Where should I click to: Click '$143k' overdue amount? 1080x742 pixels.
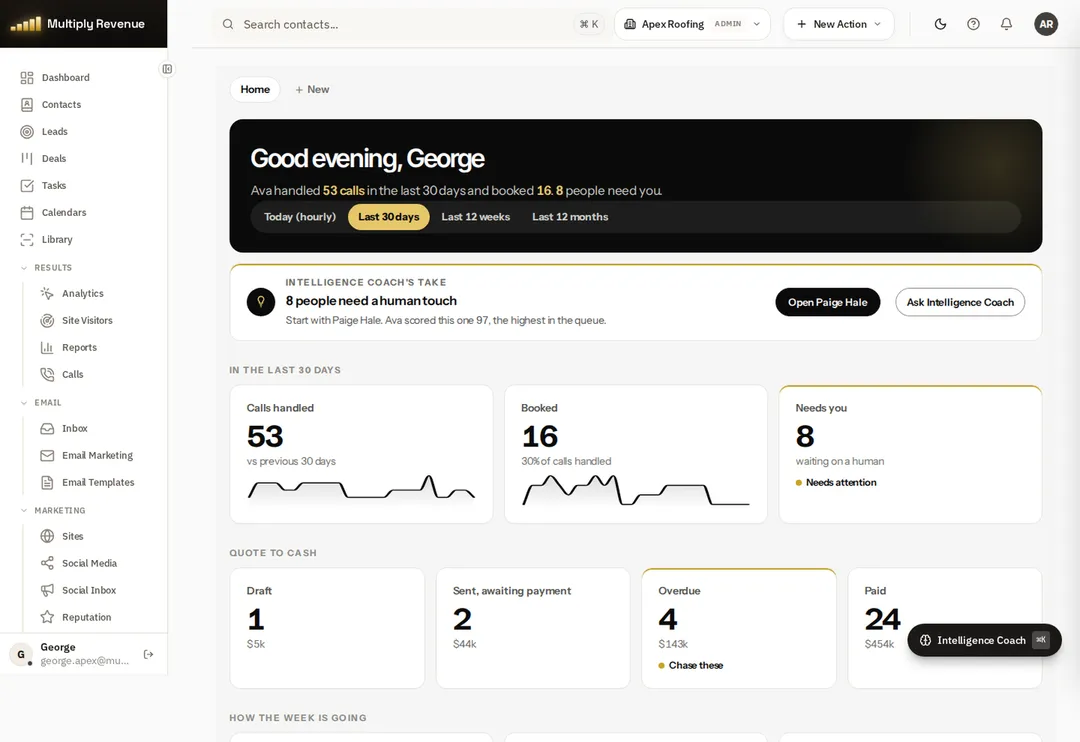673,644
